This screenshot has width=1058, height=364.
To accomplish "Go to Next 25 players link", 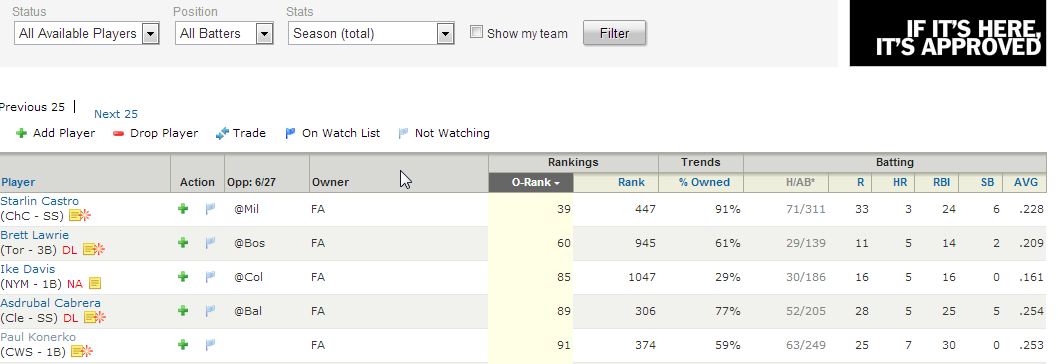I will point(115,114).
